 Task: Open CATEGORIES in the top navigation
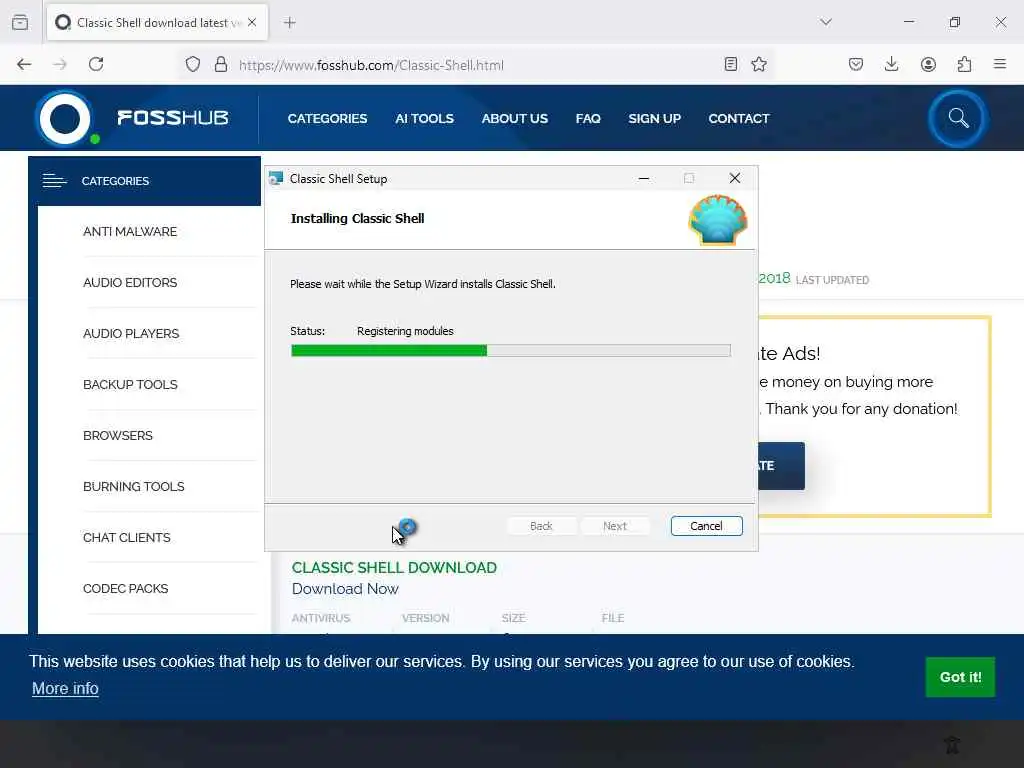point(327,119)
